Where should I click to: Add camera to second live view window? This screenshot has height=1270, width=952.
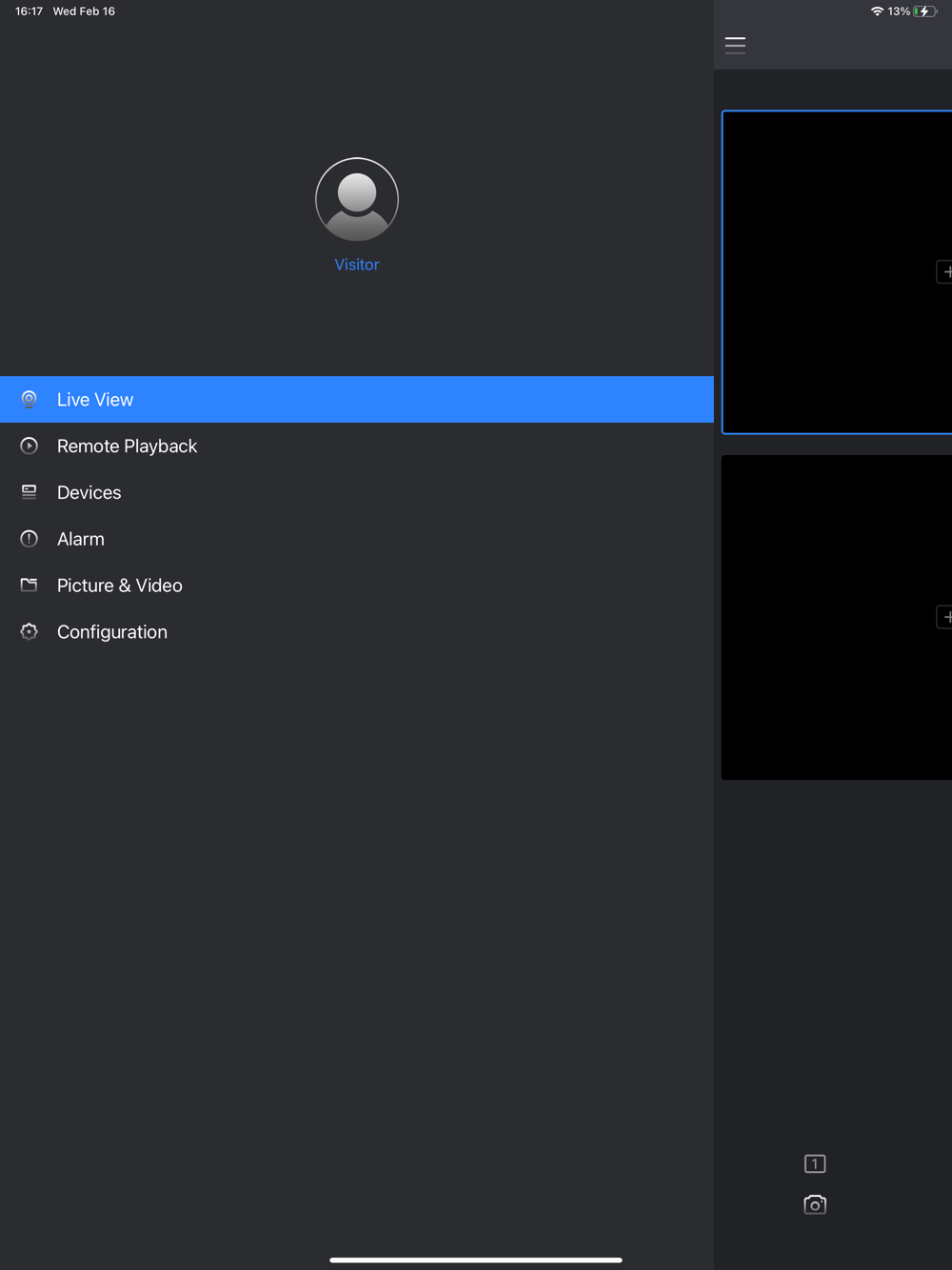(x=944, y=617)
